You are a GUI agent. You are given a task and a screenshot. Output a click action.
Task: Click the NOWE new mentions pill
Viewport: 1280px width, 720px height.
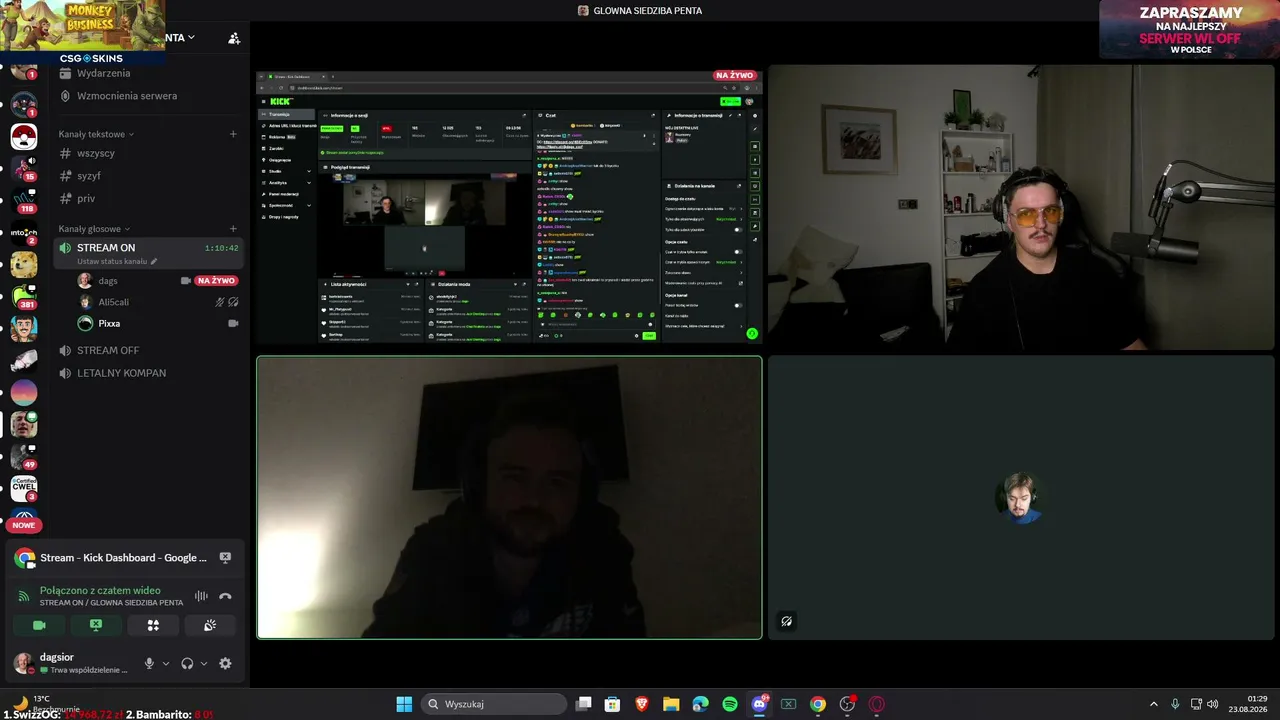coord(24,525)
